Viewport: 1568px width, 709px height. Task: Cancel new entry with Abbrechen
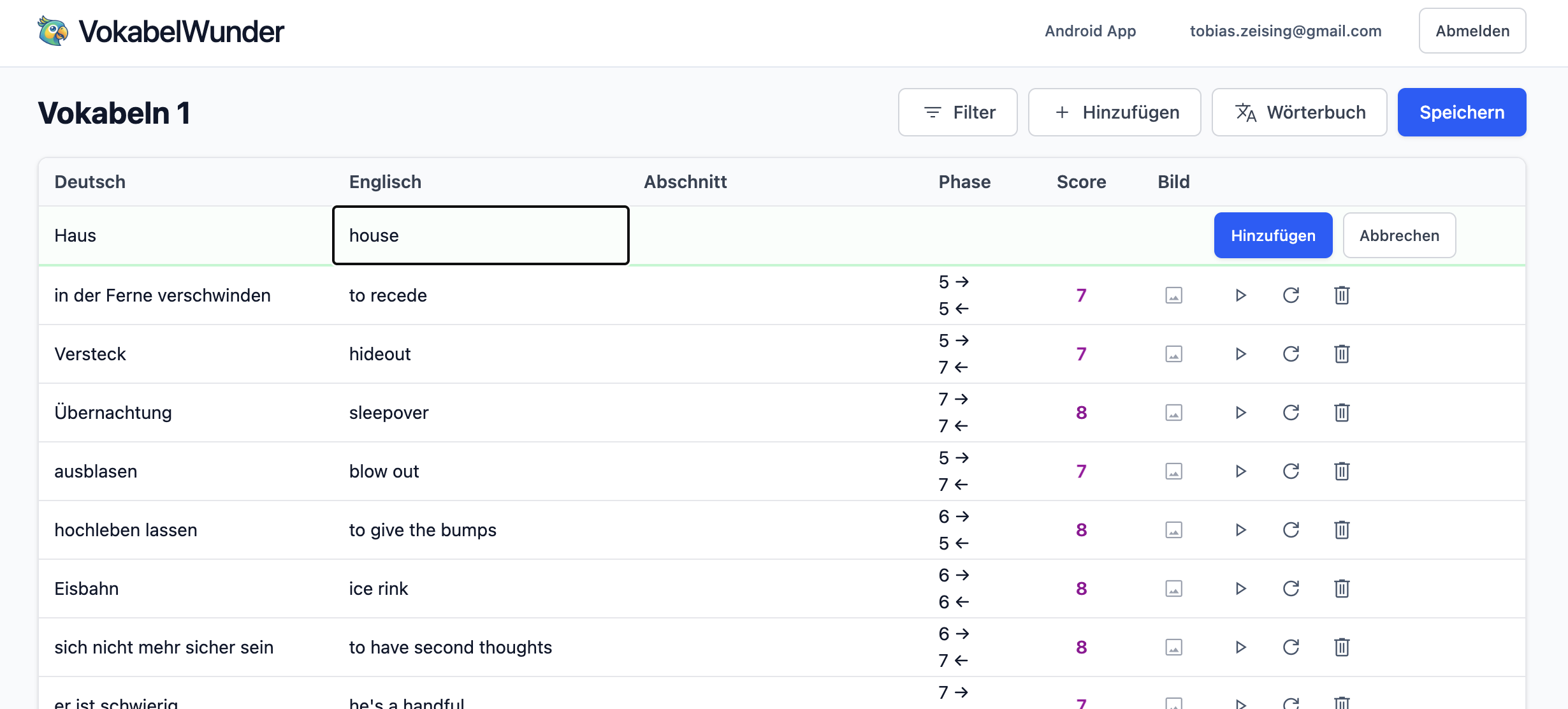1399,235
